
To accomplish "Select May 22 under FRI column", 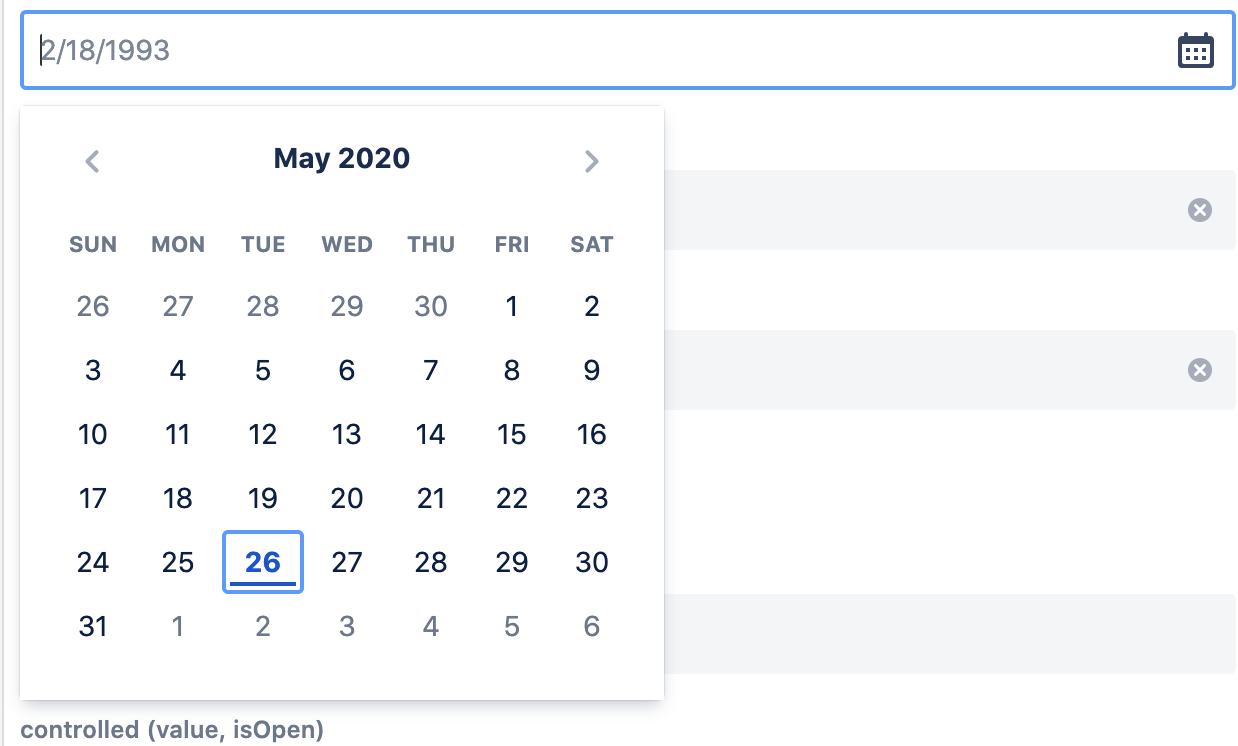I will pyautogui.click(x=511, y=498).
